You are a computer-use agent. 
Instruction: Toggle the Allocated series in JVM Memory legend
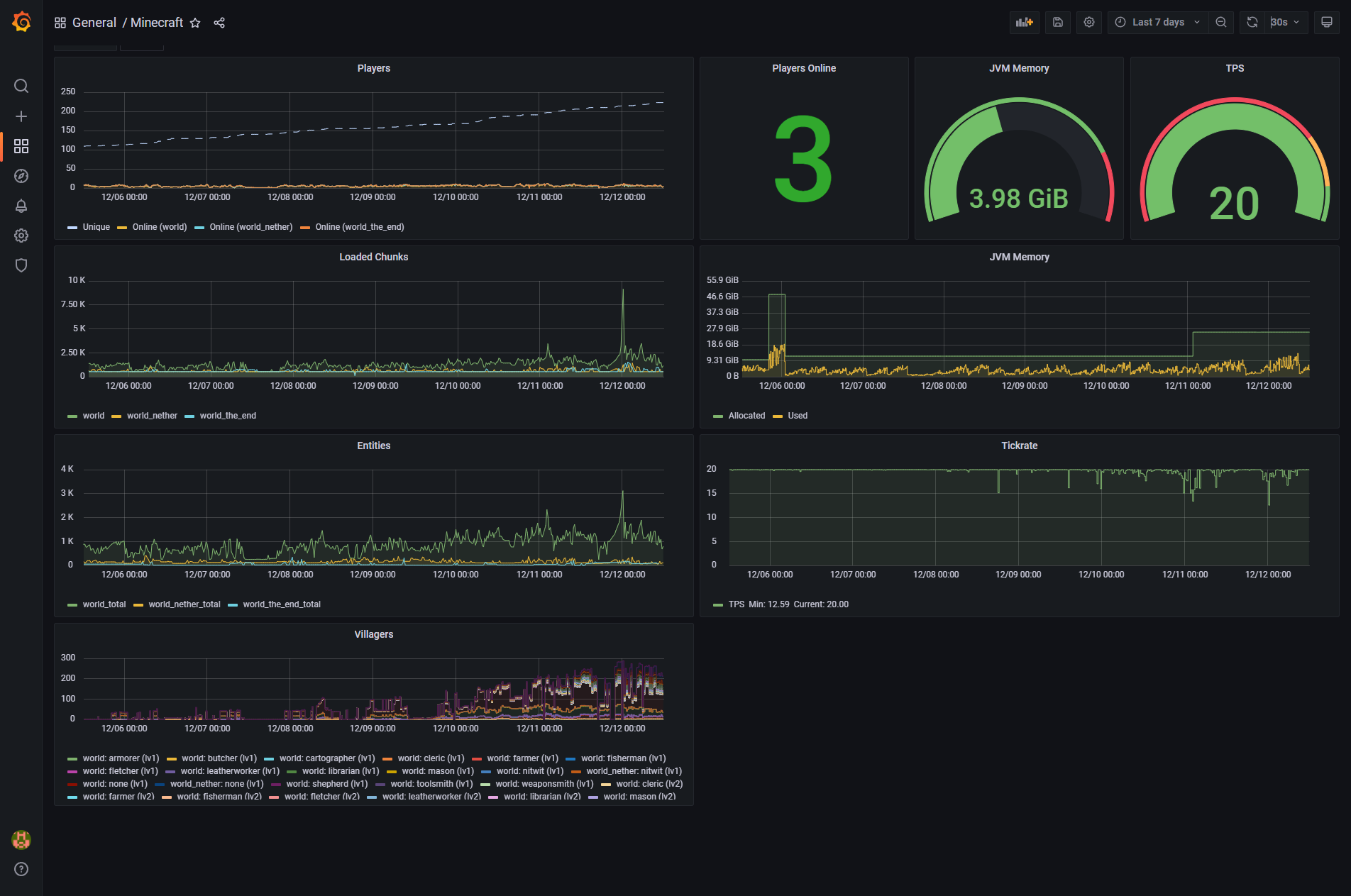point(746,416)
